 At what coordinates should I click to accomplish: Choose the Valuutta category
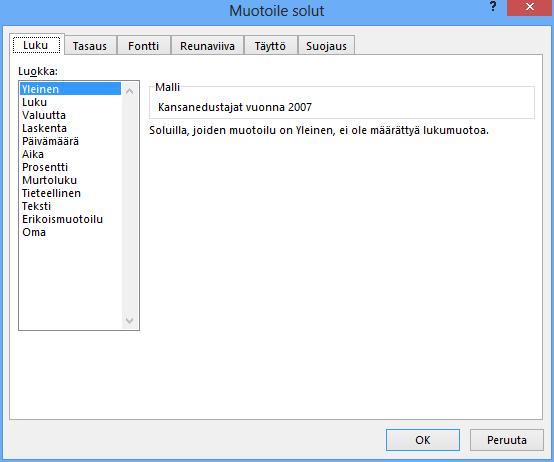click(70, 115)
